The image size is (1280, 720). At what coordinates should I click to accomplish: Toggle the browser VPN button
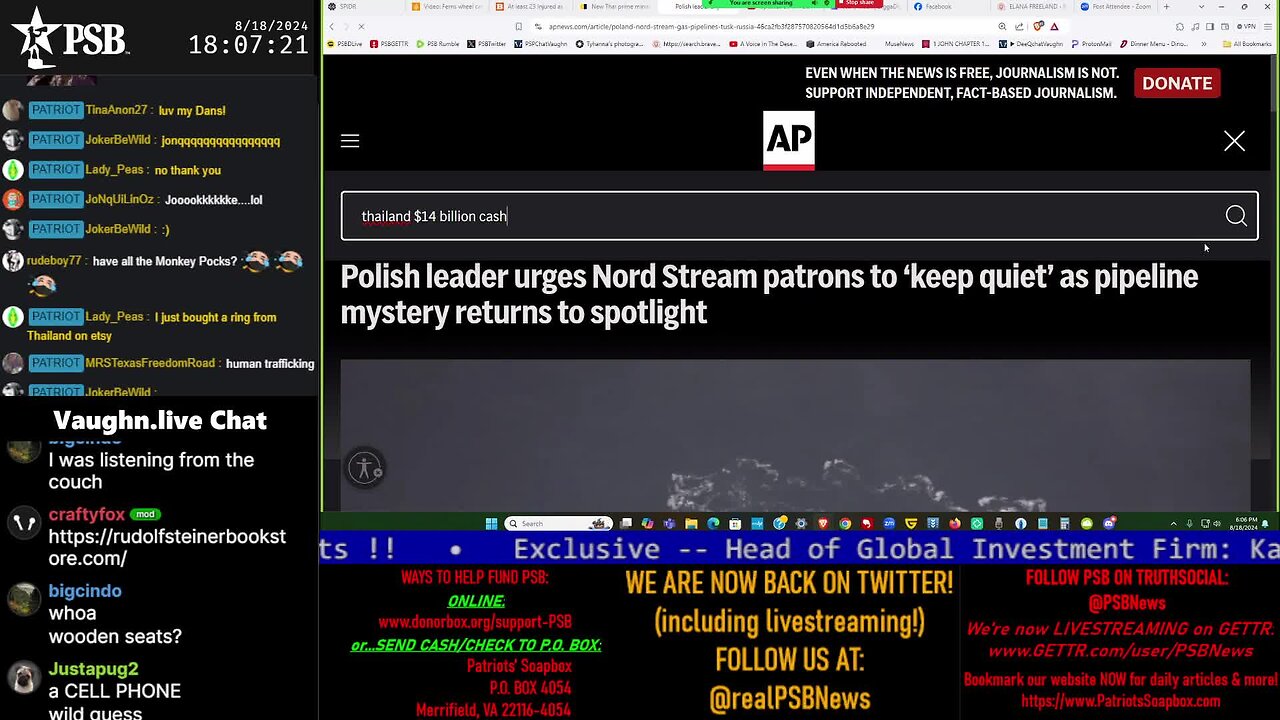point(1246,26)
